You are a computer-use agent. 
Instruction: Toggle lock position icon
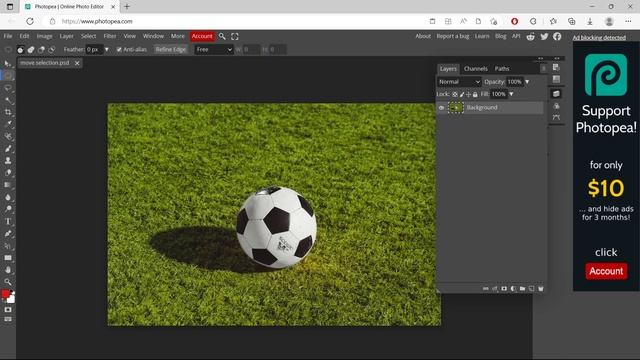[x=468, y=94]
